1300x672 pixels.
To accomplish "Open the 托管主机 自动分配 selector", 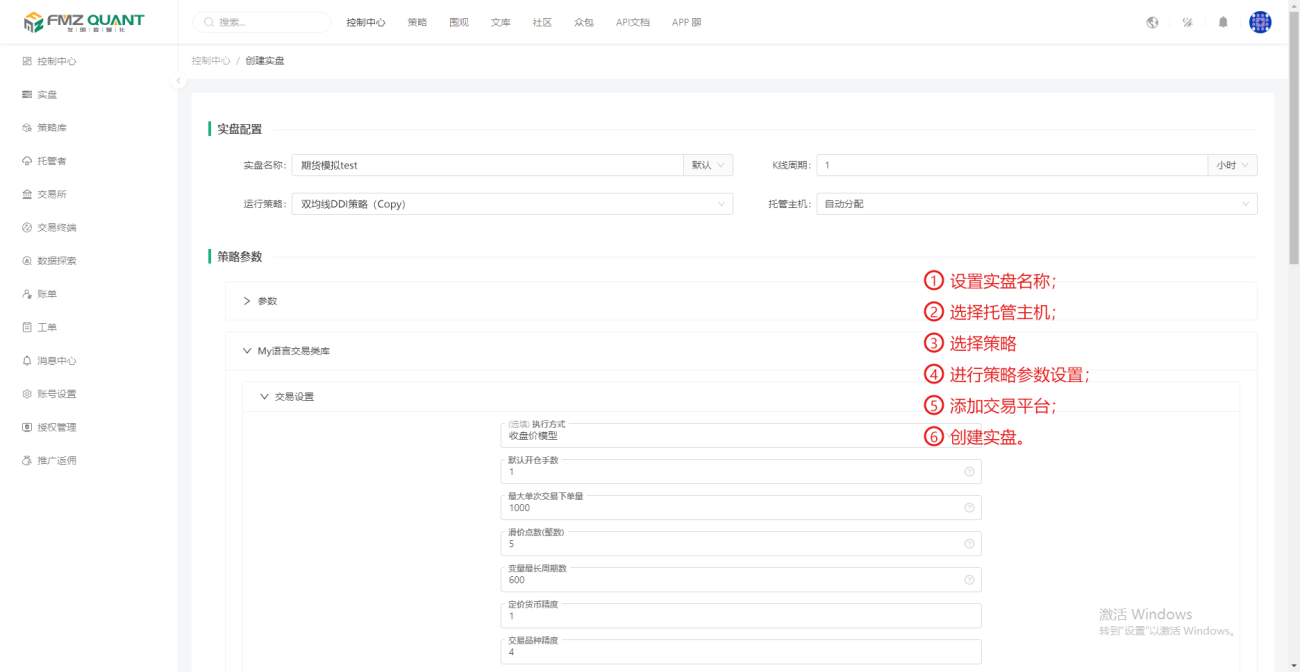I will tap(1037, 204).
